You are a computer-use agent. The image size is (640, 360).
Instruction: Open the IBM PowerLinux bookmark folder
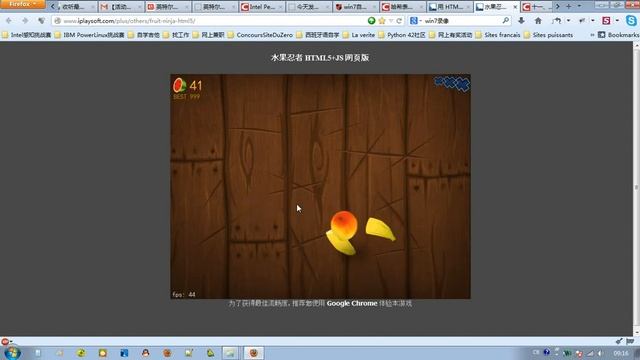89,35
